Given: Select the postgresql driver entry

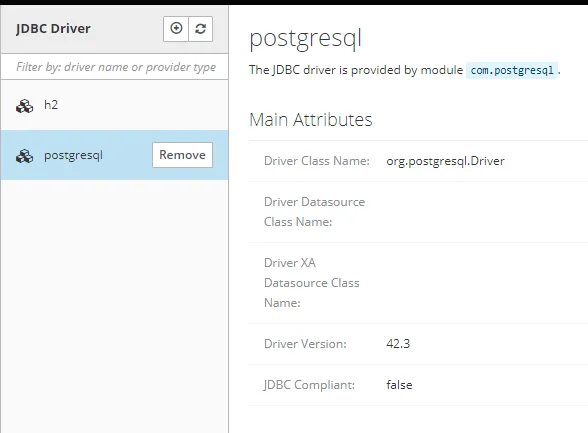Looking at the screenshot, I should pyautogui.click(x=114, y=155).
